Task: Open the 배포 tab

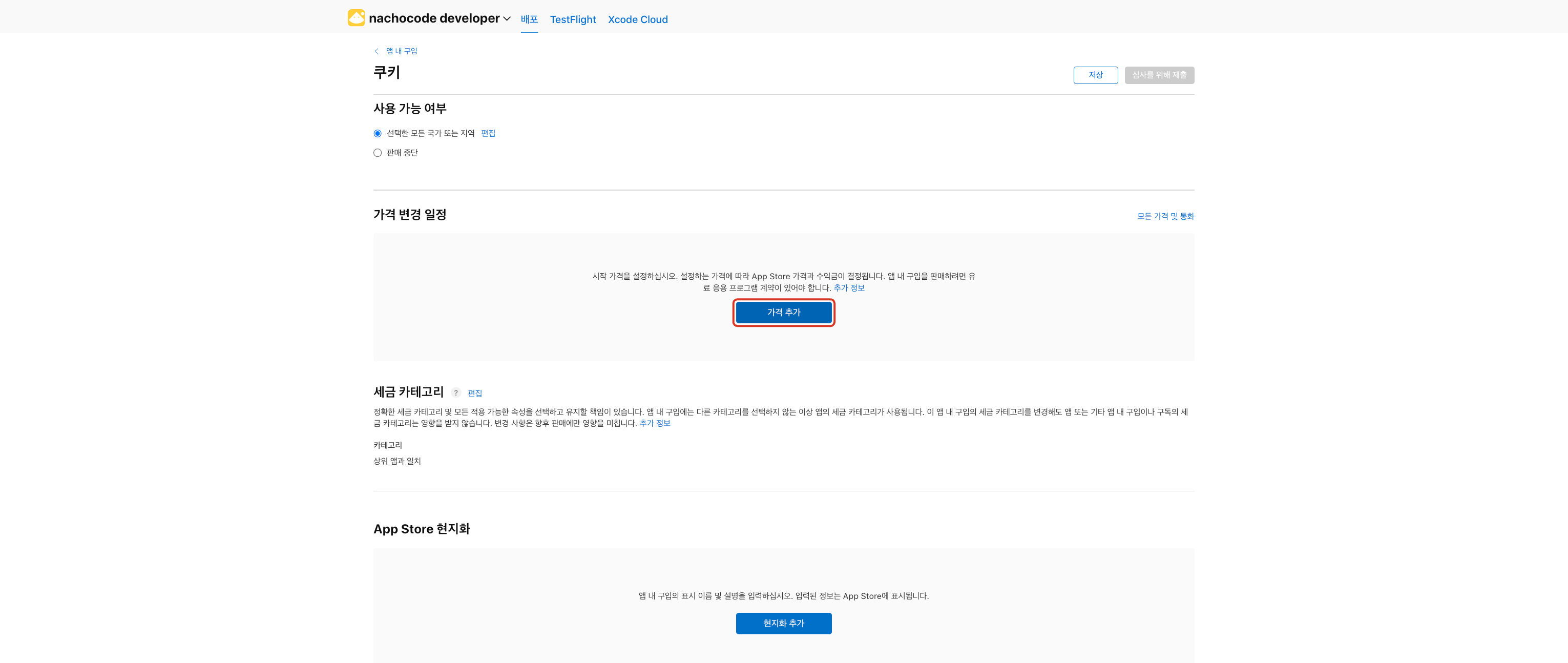Action: click(x=529, y=19)
